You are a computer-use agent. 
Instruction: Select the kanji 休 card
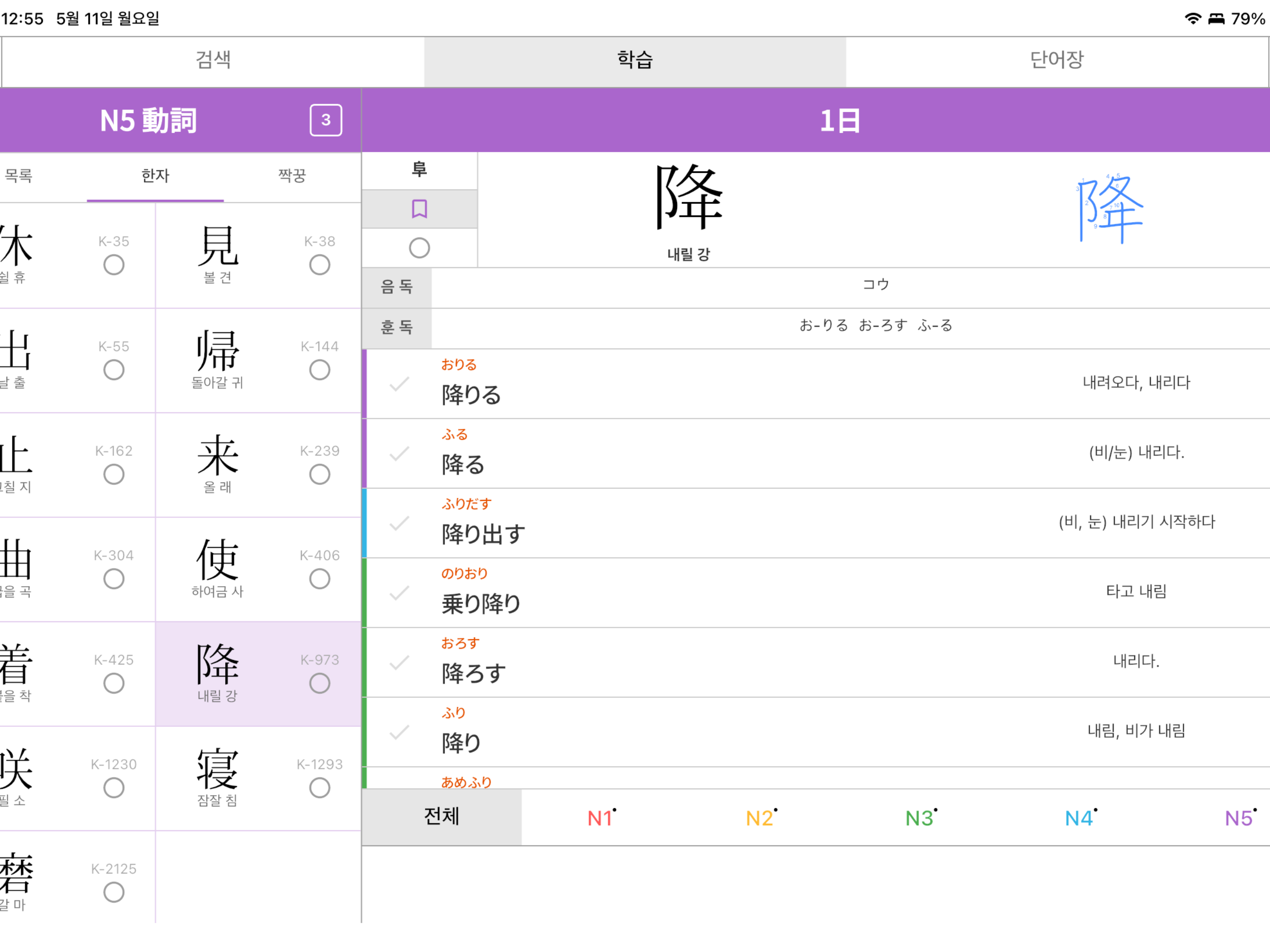(77, 256)
